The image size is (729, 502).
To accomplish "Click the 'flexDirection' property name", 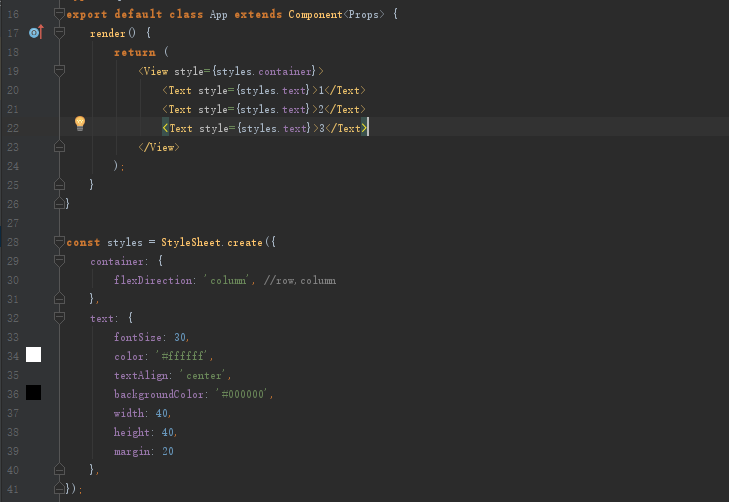I will tap(153, 280).
